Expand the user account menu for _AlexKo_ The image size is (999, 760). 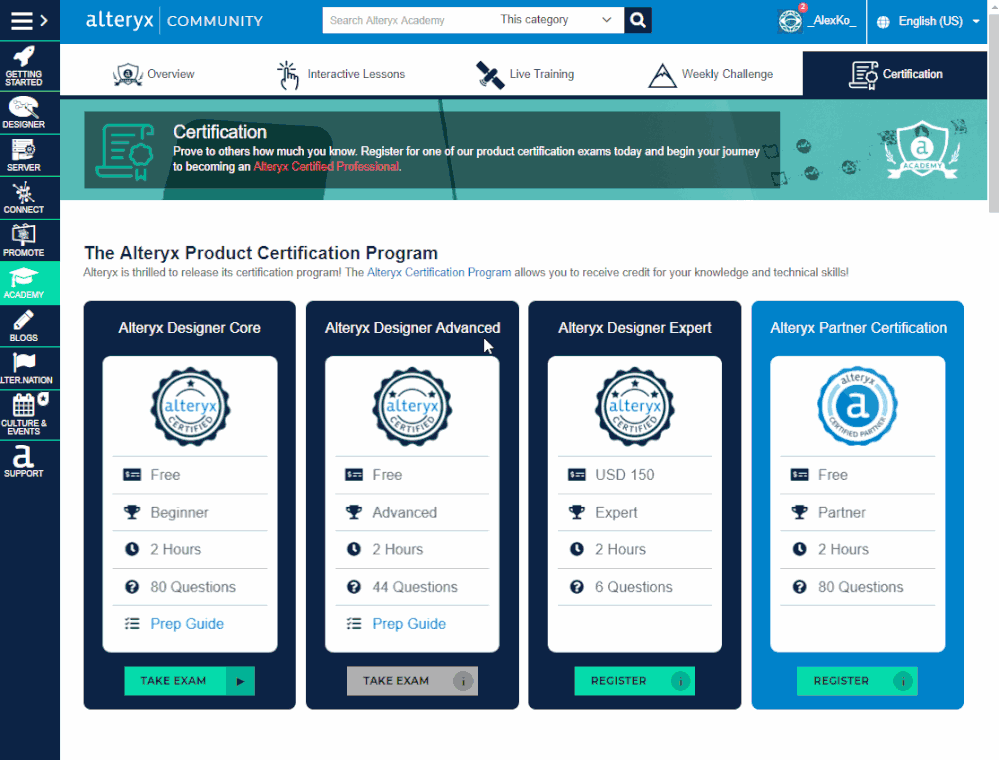[x=830, y=19]
